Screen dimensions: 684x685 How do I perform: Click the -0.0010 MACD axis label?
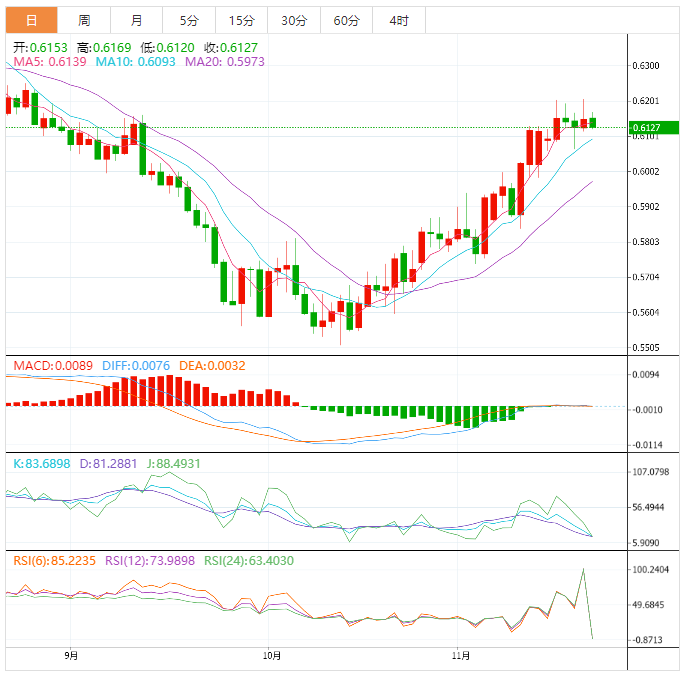(647, 410)
